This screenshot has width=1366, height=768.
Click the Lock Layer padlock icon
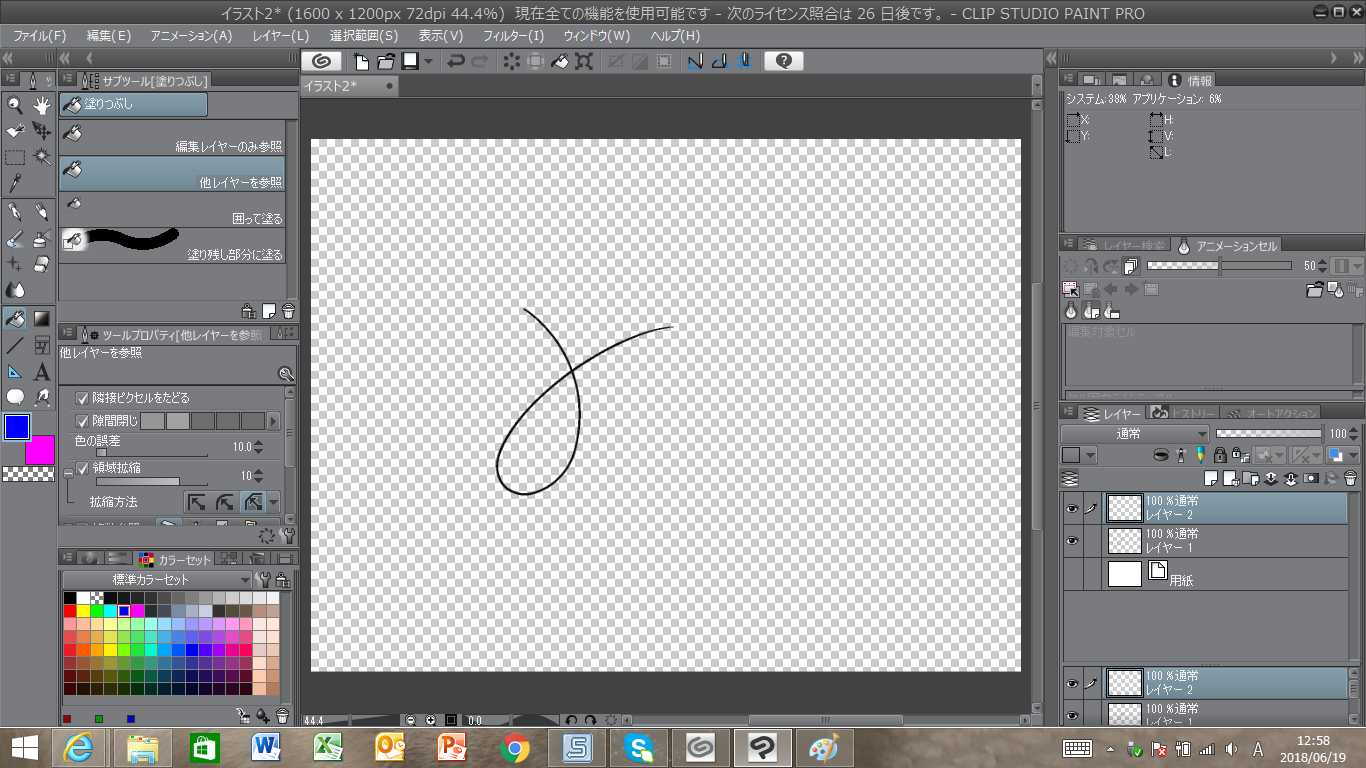1218,456
